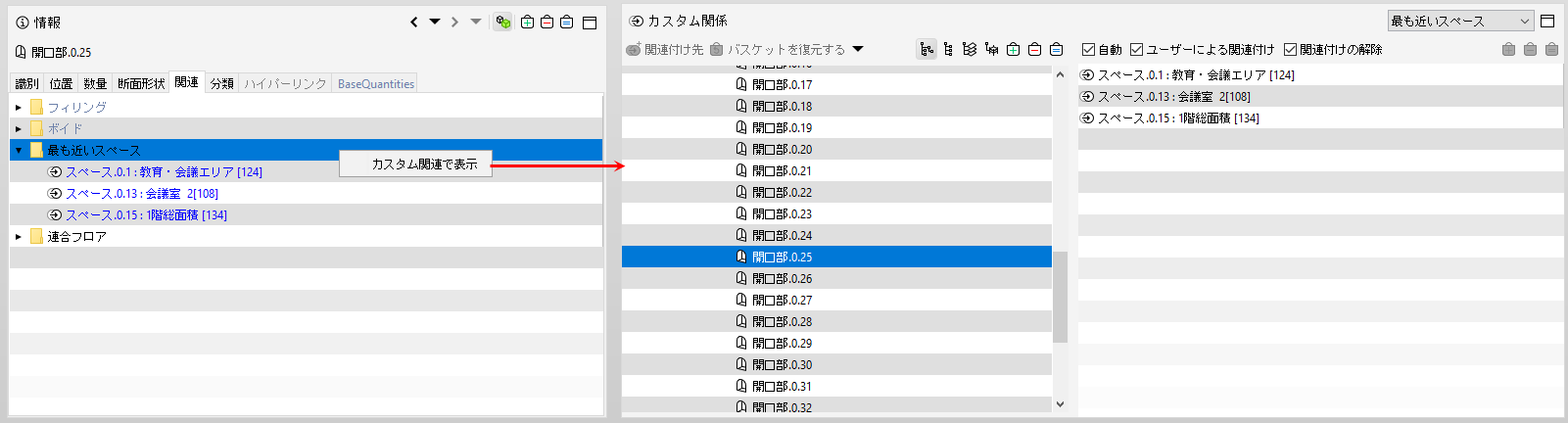Select 開口部.0.23 in the list
1568x423 pixels.
coord(836,213)
